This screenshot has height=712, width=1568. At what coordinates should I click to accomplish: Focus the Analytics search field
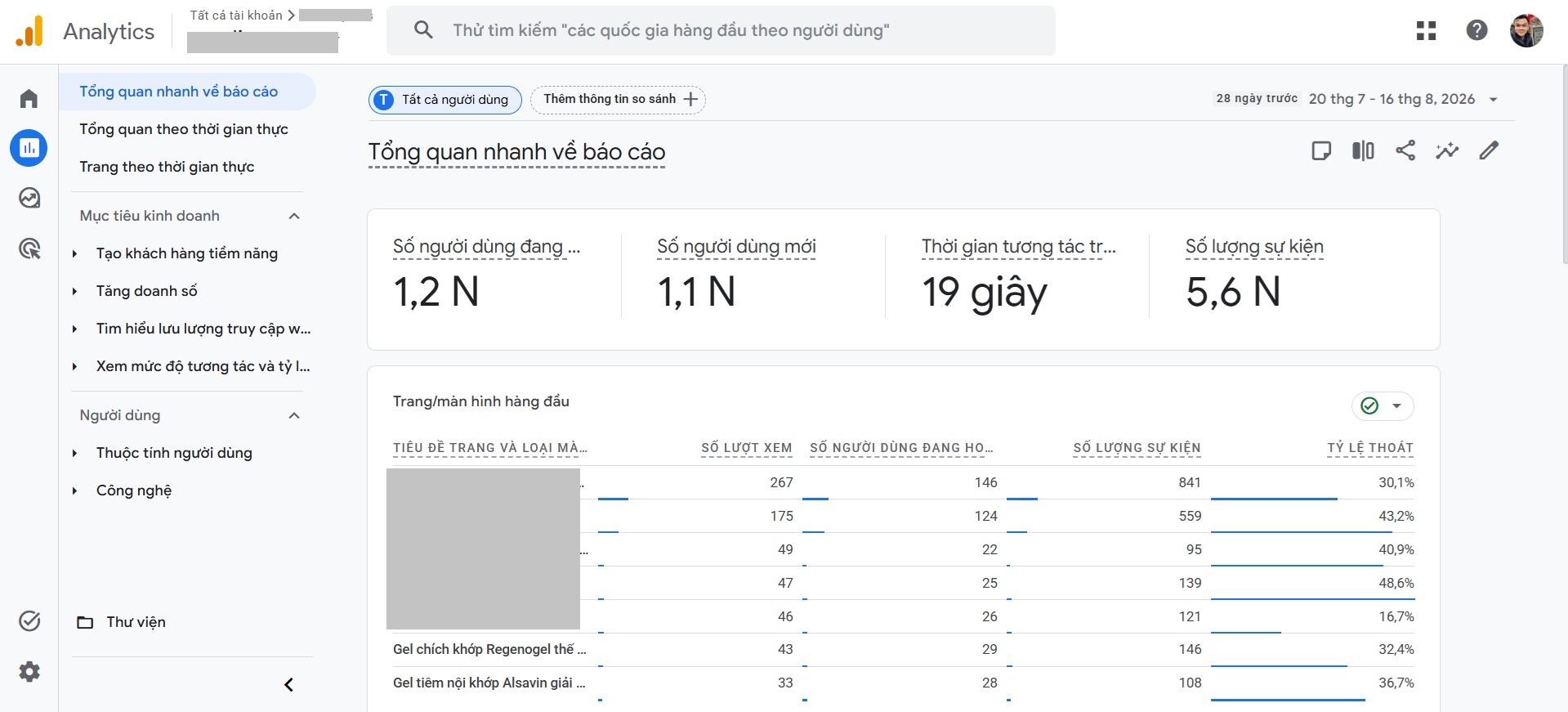click(x=721, y=31)
